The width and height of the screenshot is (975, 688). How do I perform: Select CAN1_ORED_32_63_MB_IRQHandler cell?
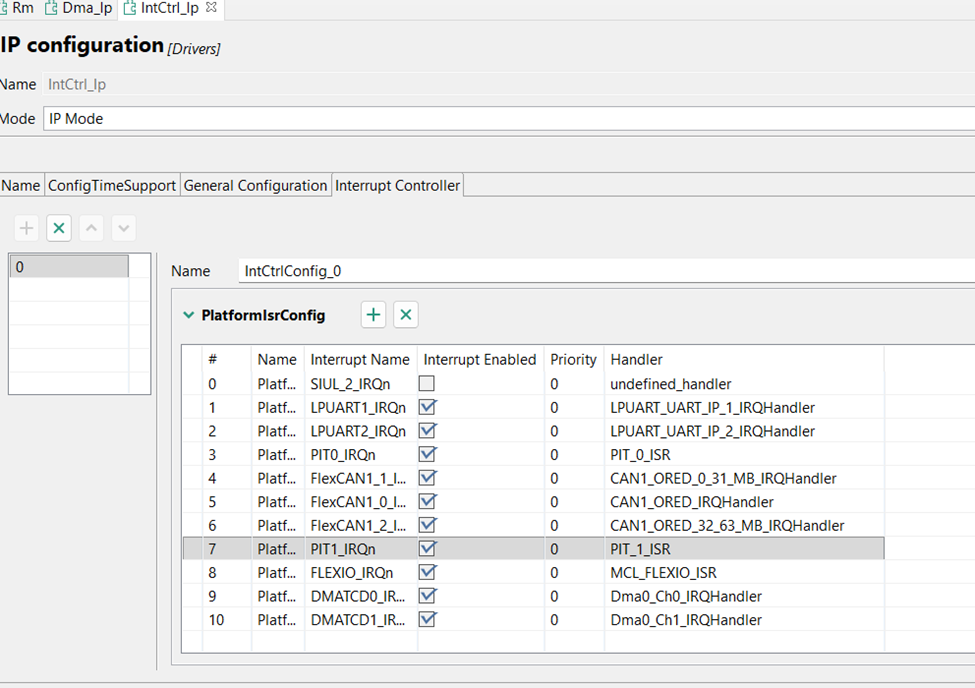(x=743, y=526)
